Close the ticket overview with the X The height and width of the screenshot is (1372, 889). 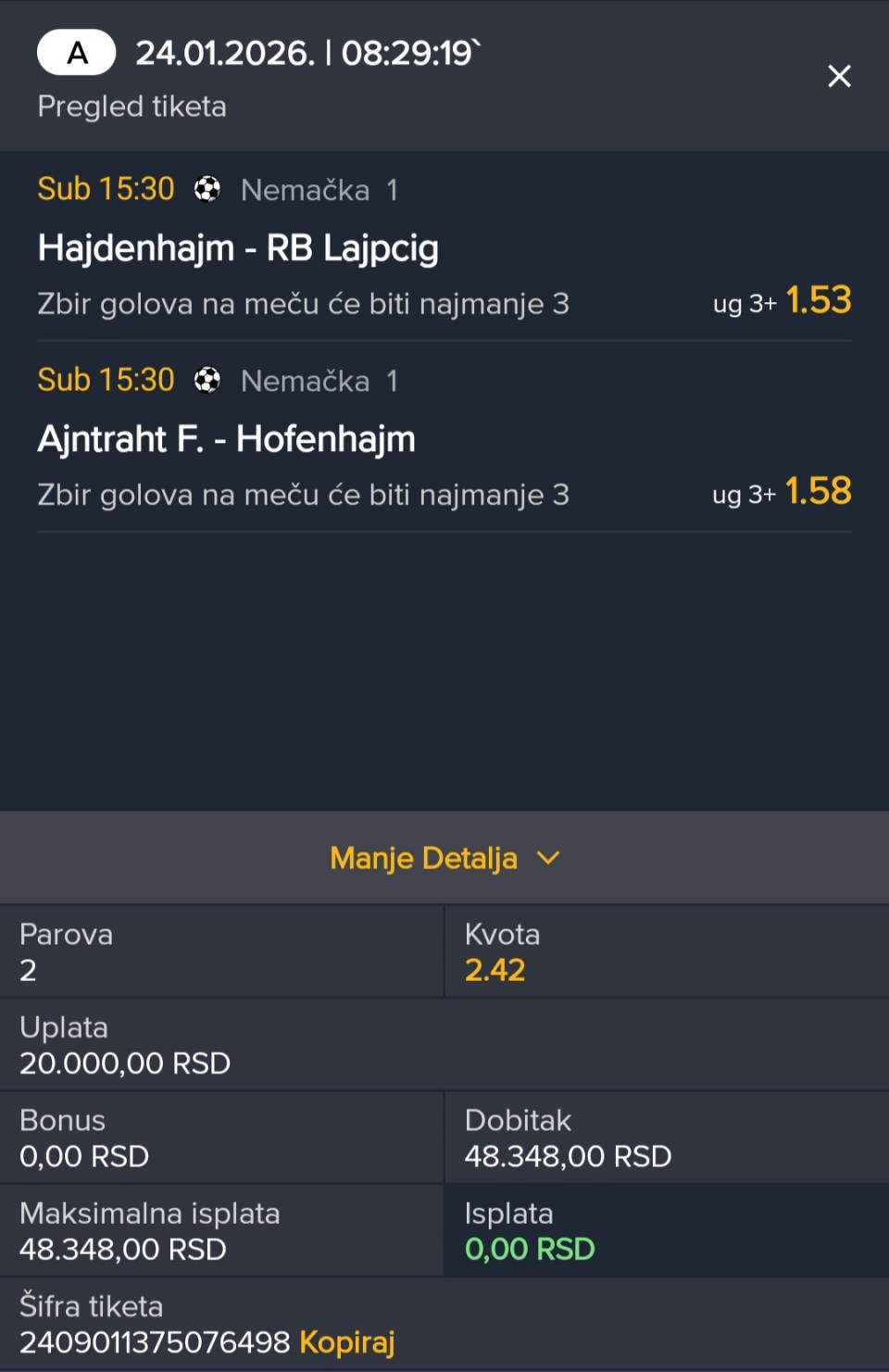tap(839, 76)
